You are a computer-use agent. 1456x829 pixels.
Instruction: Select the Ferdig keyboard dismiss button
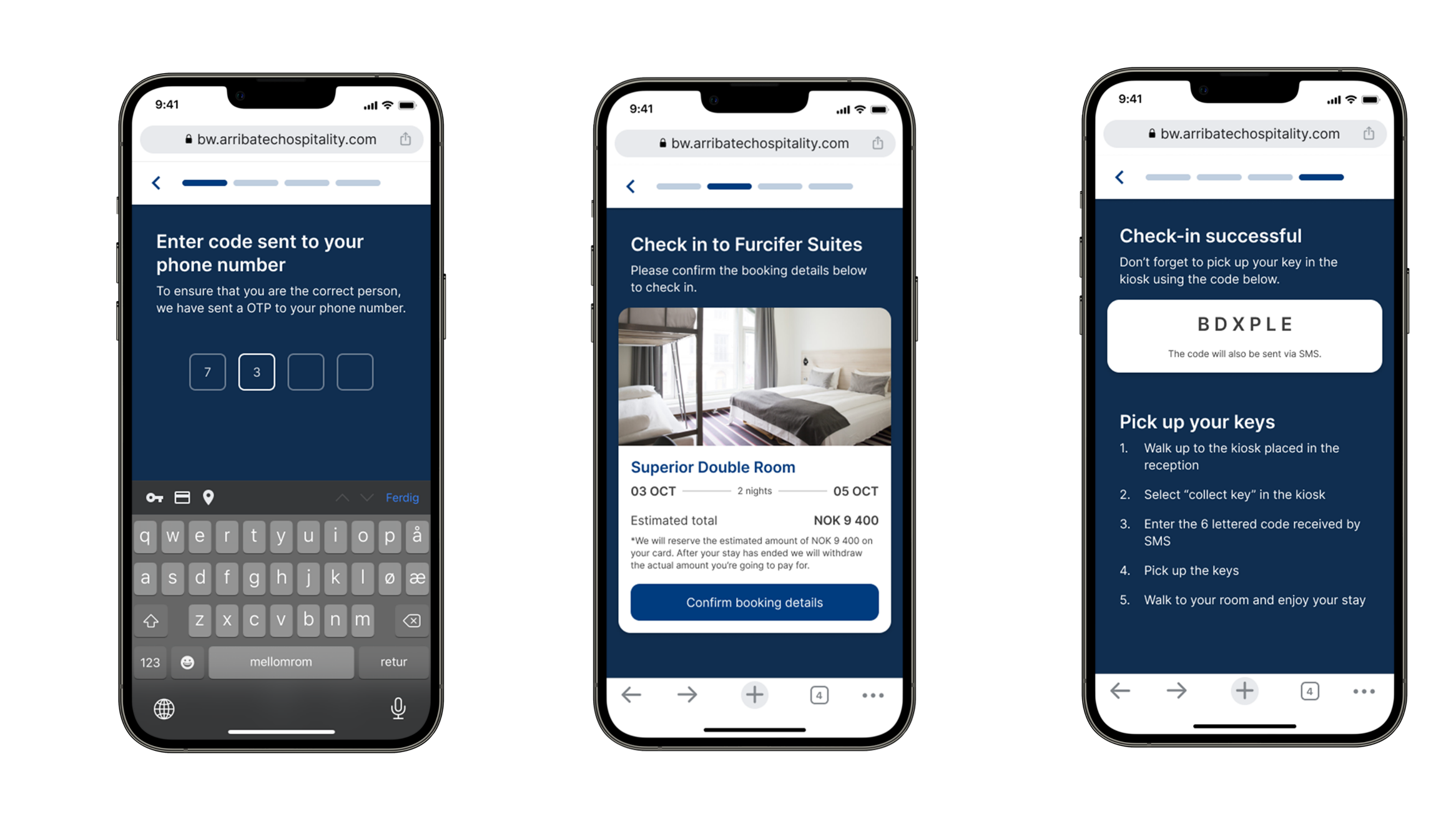404,497
